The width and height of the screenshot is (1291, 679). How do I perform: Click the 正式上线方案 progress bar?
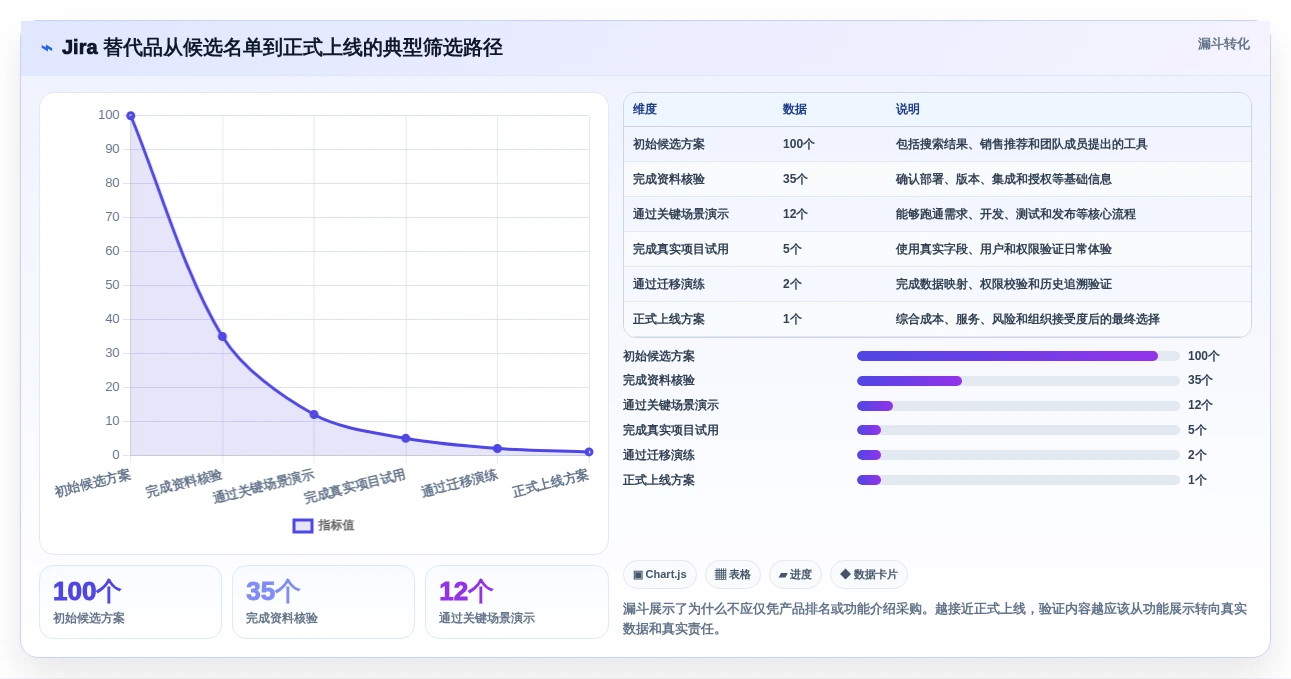[1018, 480]
